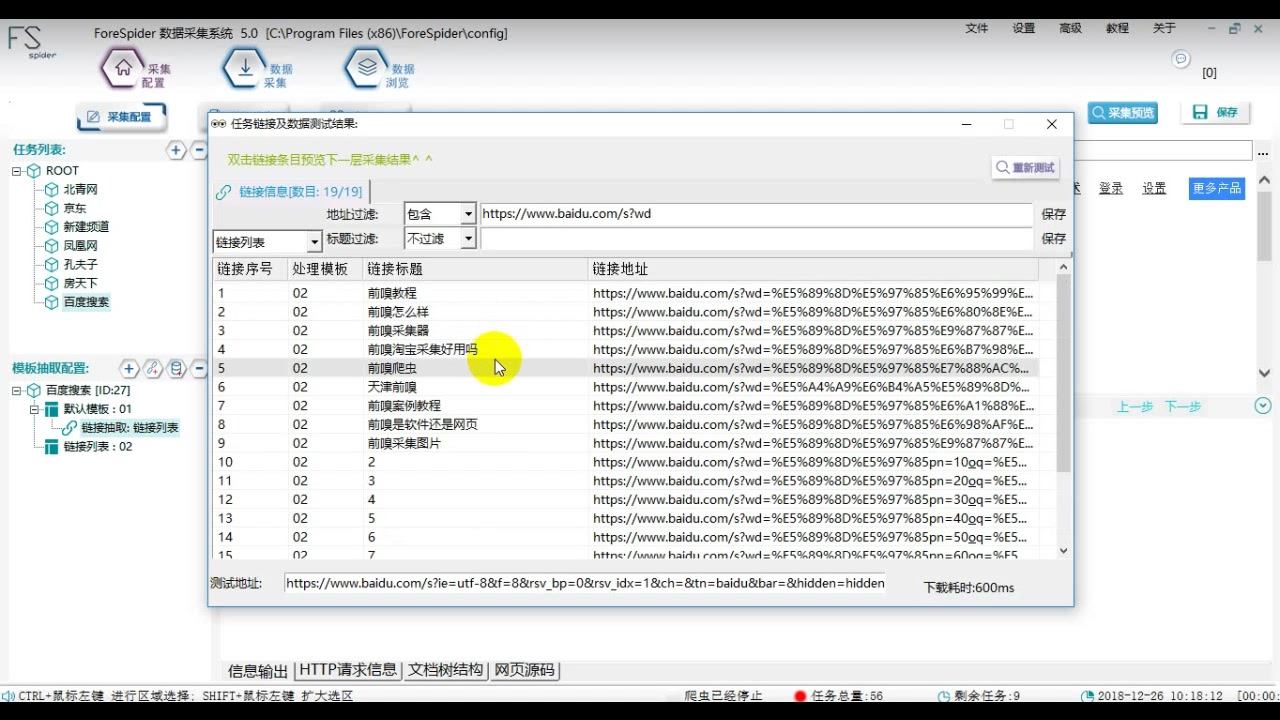Switch to the 网页源码 tab
Screen dimensions: 1280x720
pos(524,670)
